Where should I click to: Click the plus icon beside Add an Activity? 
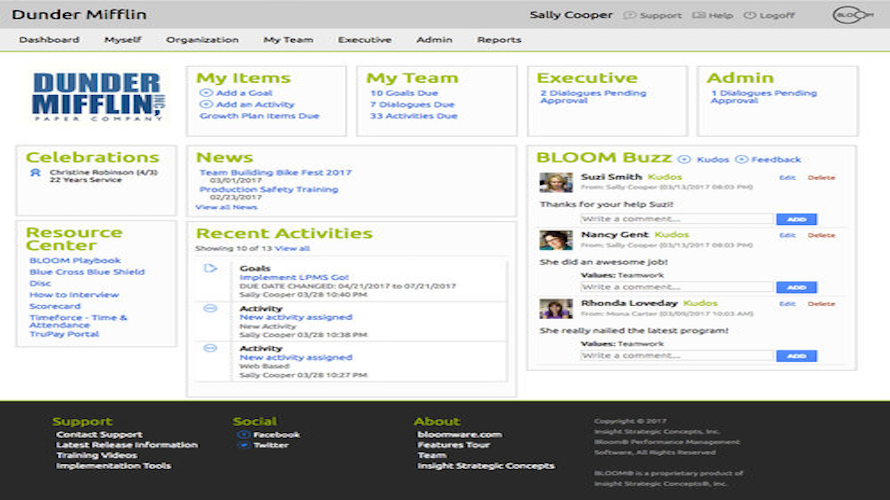206,104
